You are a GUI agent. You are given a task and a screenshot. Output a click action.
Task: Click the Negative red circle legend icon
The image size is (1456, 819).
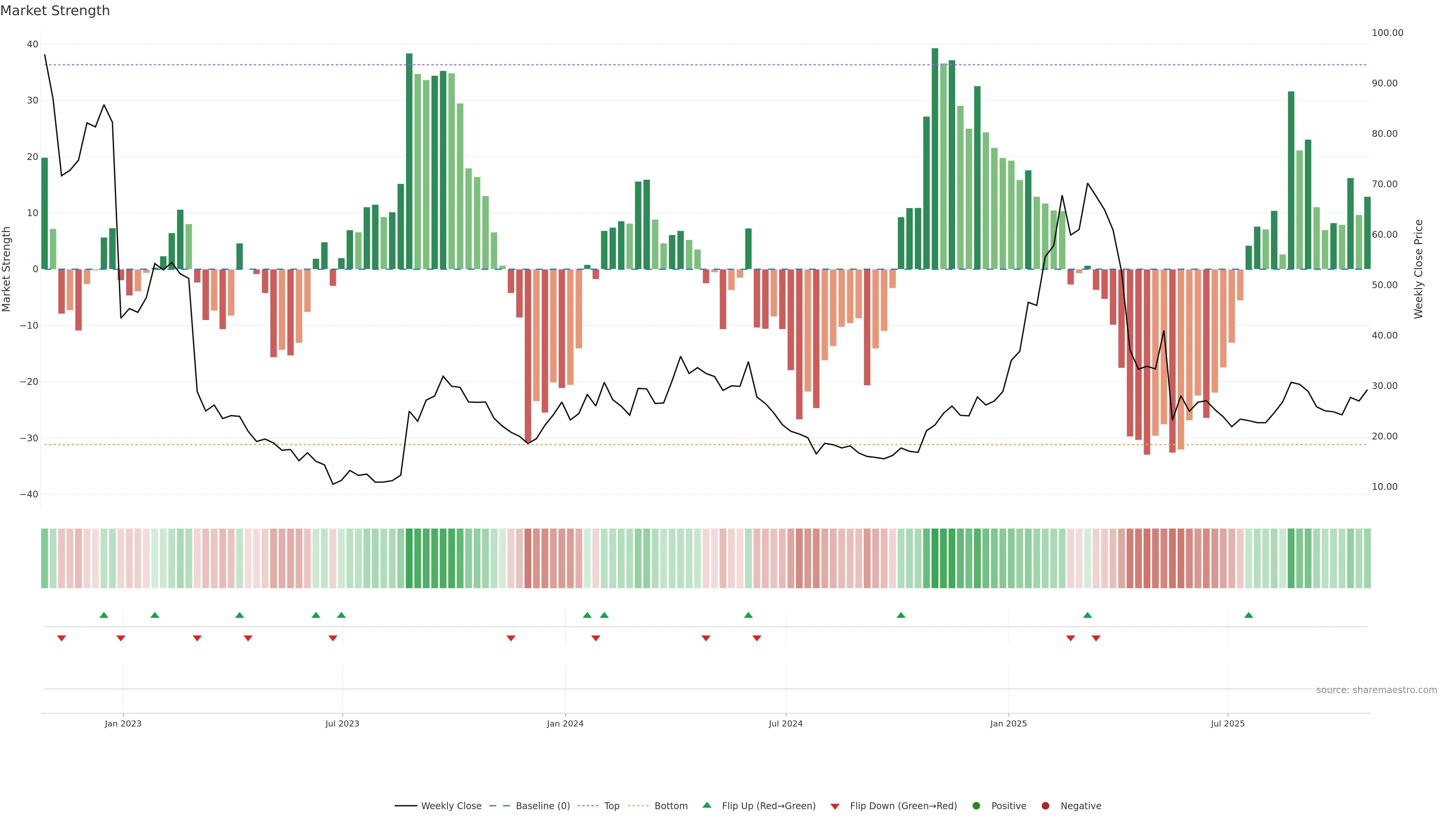(x=1045, y=805)
